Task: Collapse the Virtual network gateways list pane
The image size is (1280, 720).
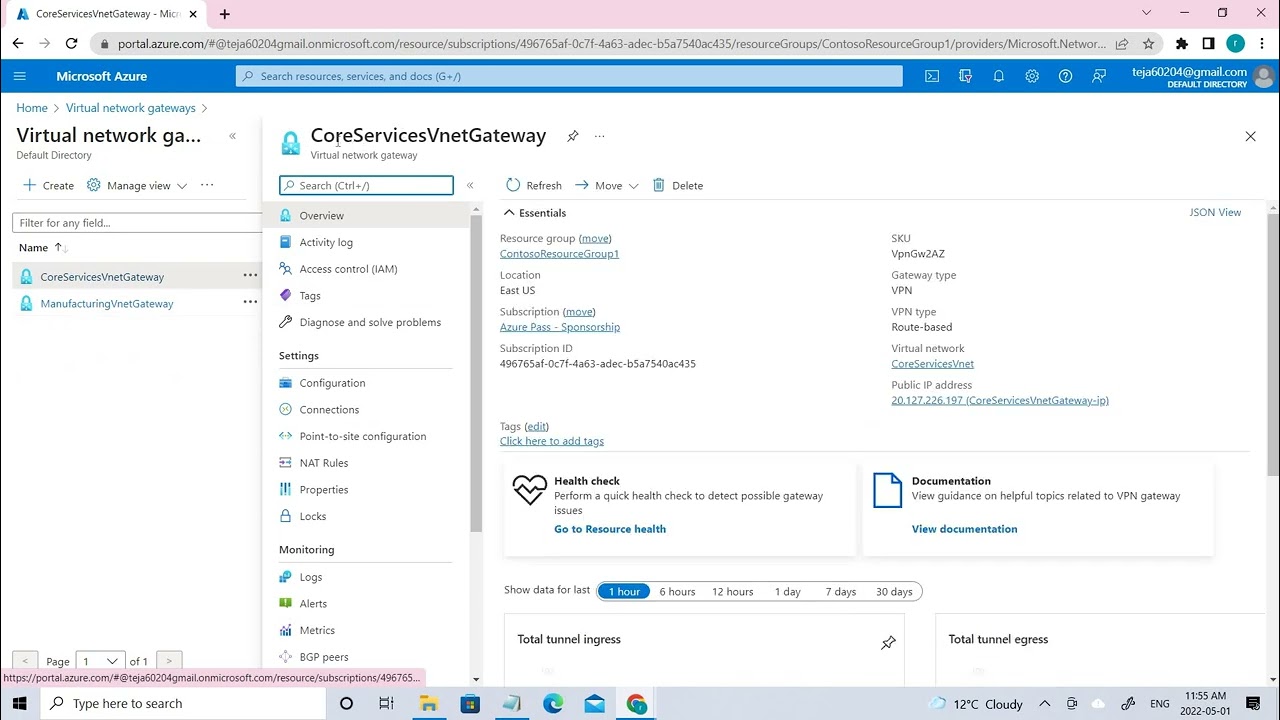Action: click(x=232, y=136)
